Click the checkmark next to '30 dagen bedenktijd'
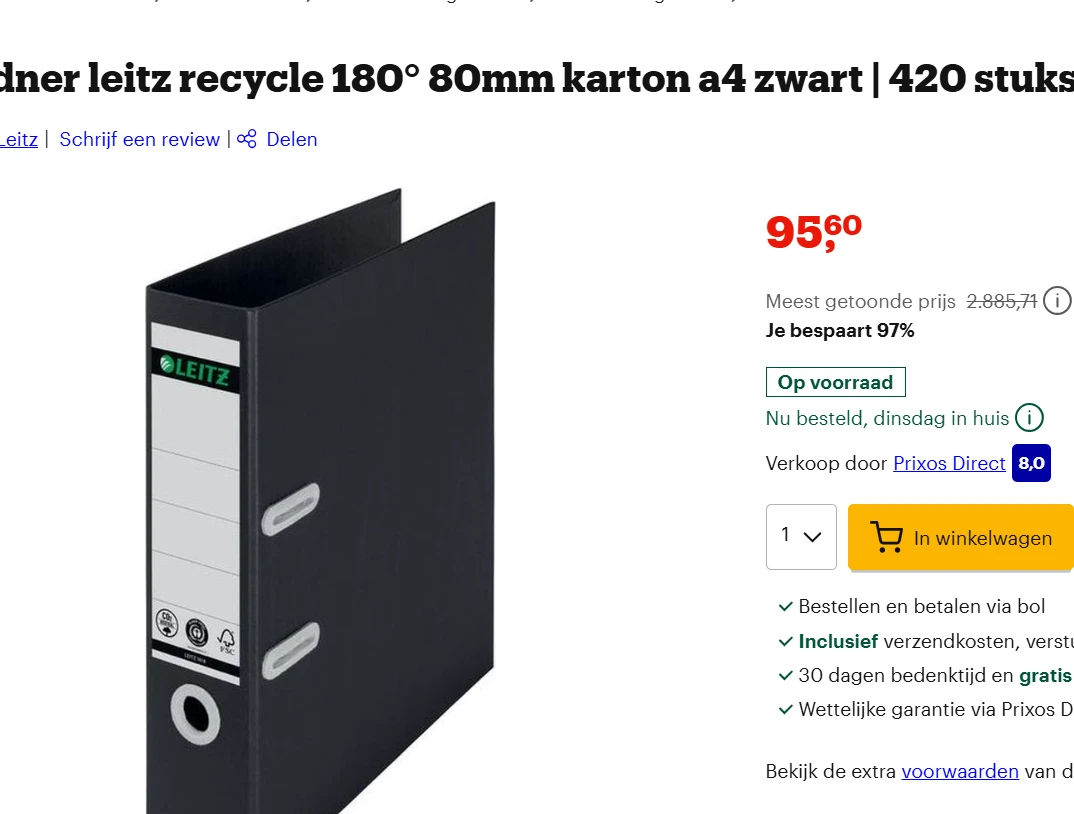The height and width of the screenshot is (814, 1074). 784,675
